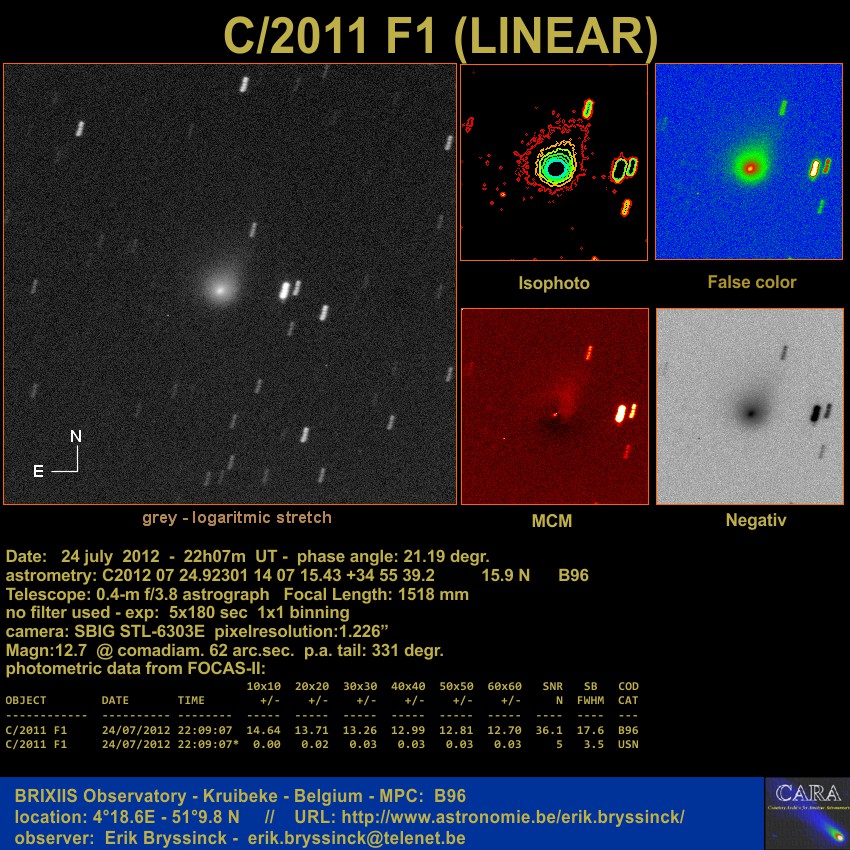Click the 'MCM' caption text

tap(552, 522)
